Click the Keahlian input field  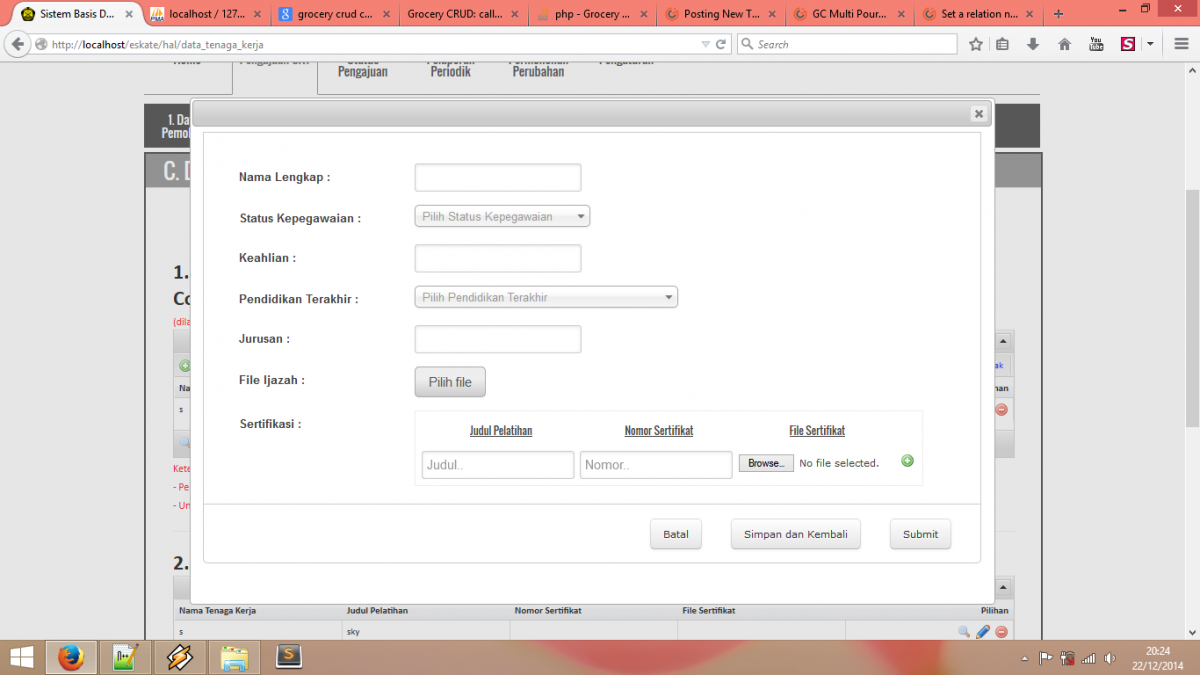(x=498, y=258)
